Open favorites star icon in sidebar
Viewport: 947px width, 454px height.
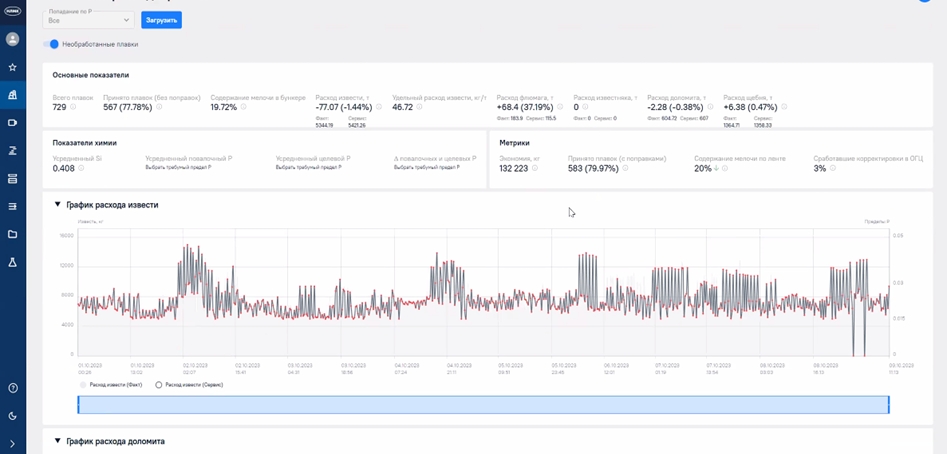12,67
